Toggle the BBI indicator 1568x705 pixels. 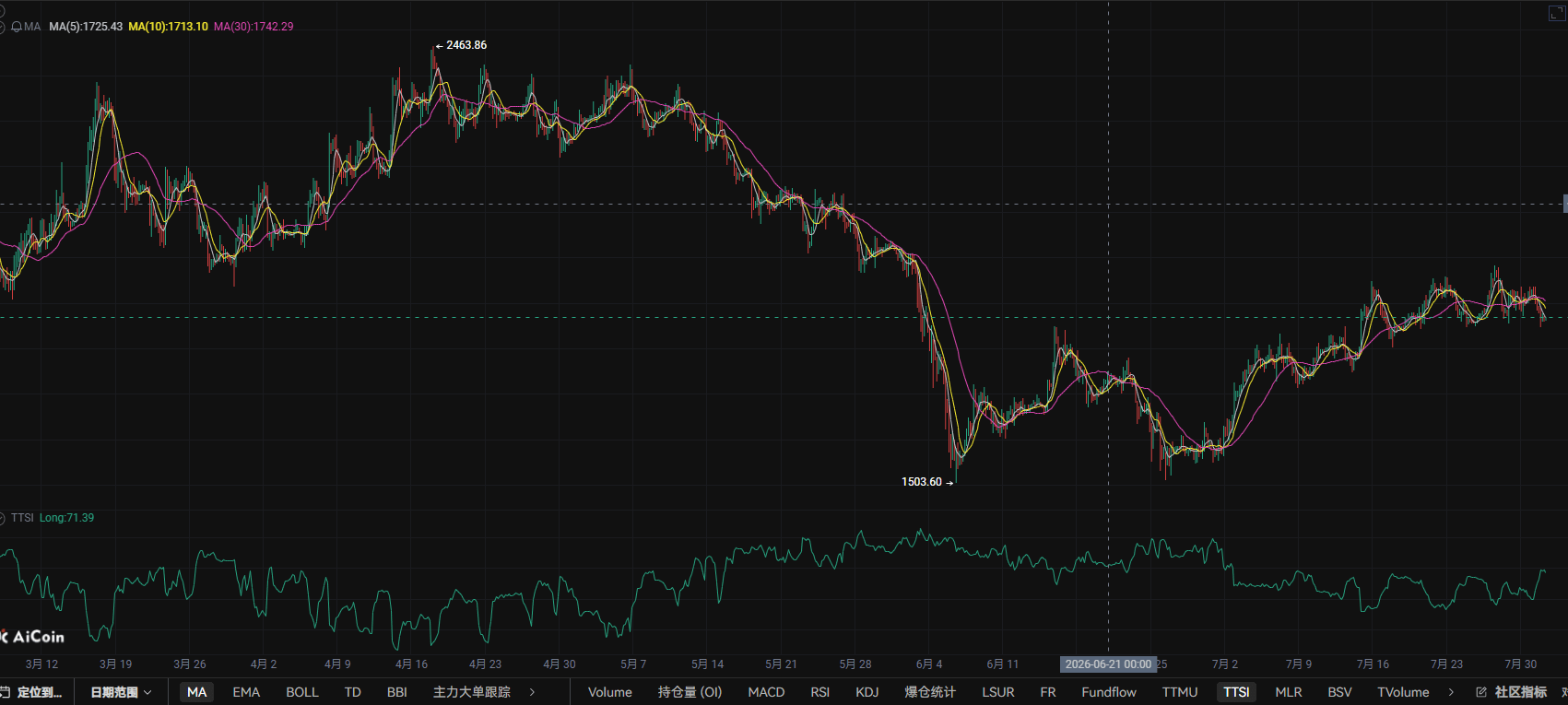397,692
